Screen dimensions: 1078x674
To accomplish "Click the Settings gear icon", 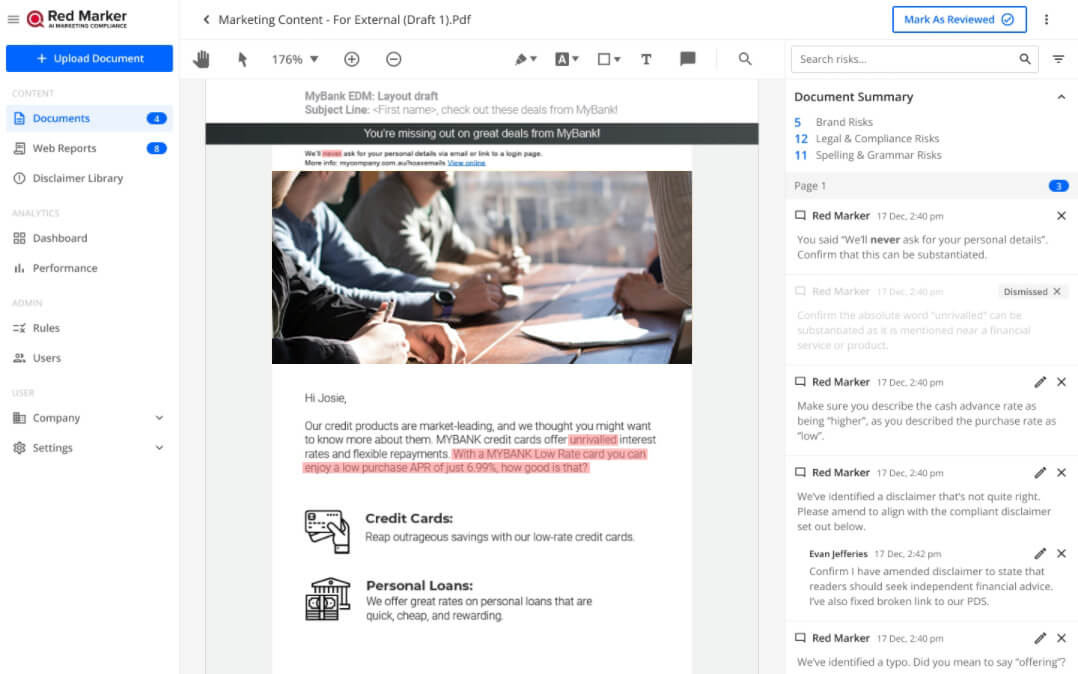I will click(19, 448).
